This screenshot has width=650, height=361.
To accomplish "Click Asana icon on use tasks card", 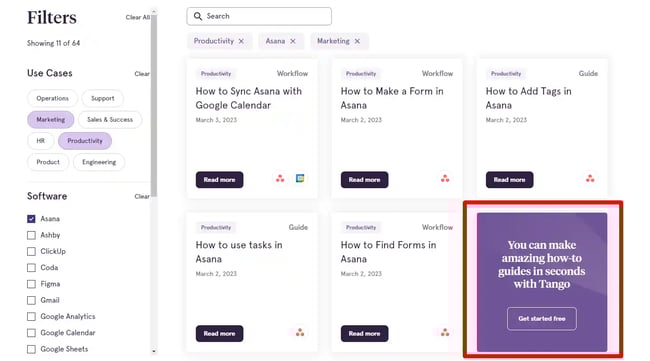I will coord(300,332).
